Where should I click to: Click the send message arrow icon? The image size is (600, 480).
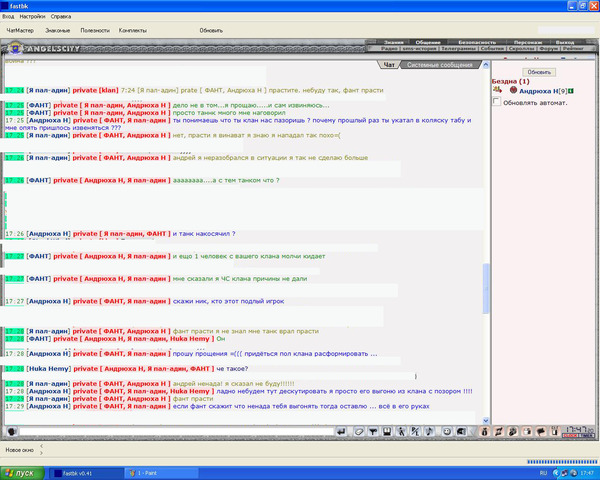pyautogui.click(x=341, y=432)
